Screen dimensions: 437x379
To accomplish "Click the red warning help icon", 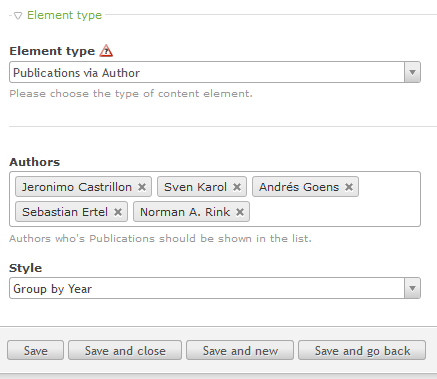I will click(x=106, y=51).
